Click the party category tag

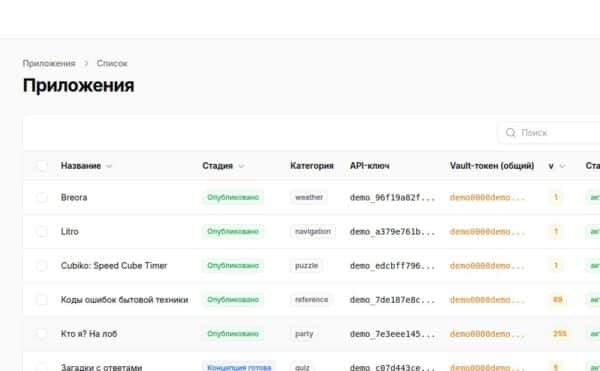click(x=304, y=334)
